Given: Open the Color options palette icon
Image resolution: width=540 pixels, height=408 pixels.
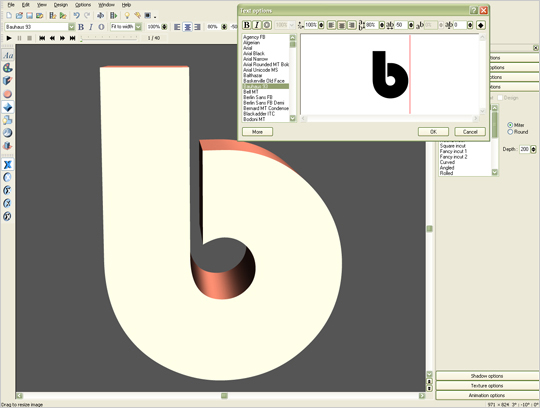Looking at the screenshot, I should coord(8,68).
